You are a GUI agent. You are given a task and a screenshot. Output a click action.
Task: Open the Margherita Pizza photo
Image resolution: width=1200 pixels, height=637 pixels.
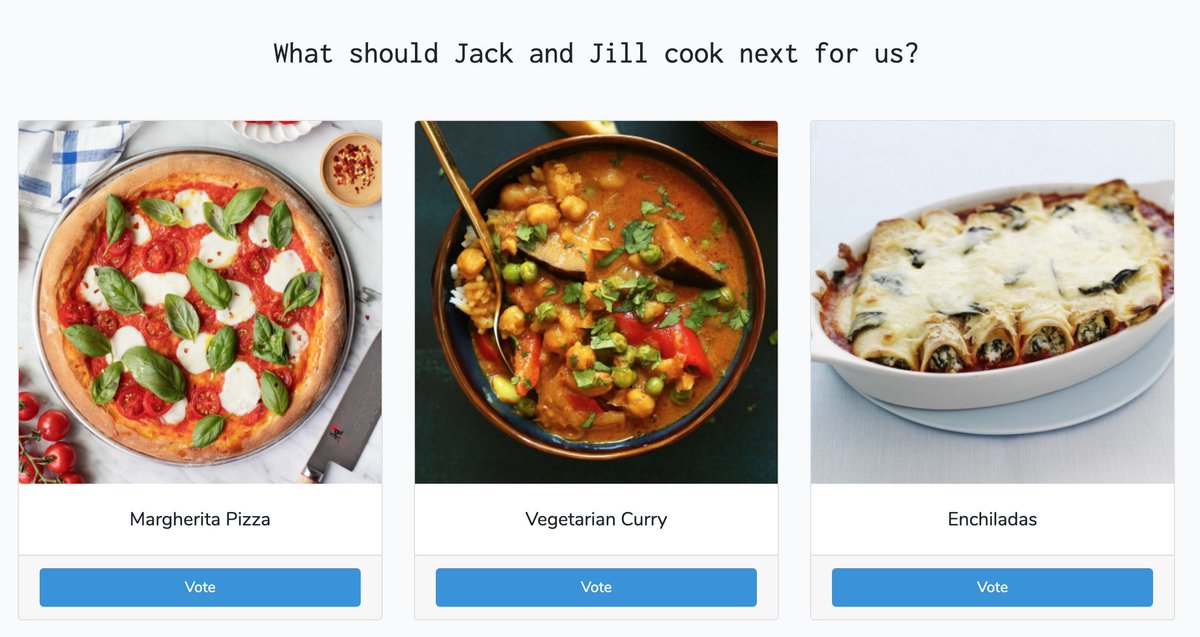coord(200,302)
